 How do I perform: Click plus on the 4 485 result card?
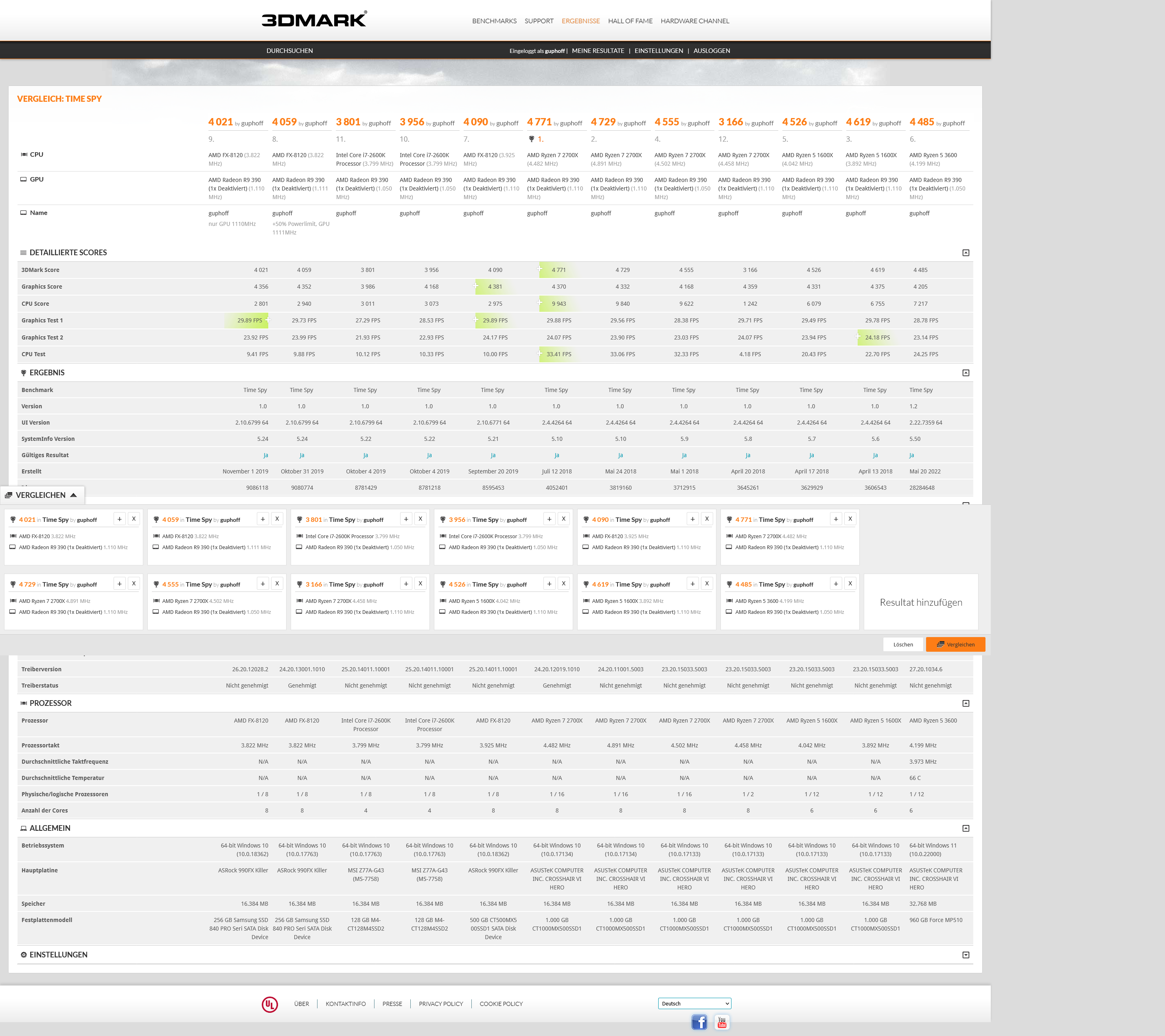coord(836,584)
